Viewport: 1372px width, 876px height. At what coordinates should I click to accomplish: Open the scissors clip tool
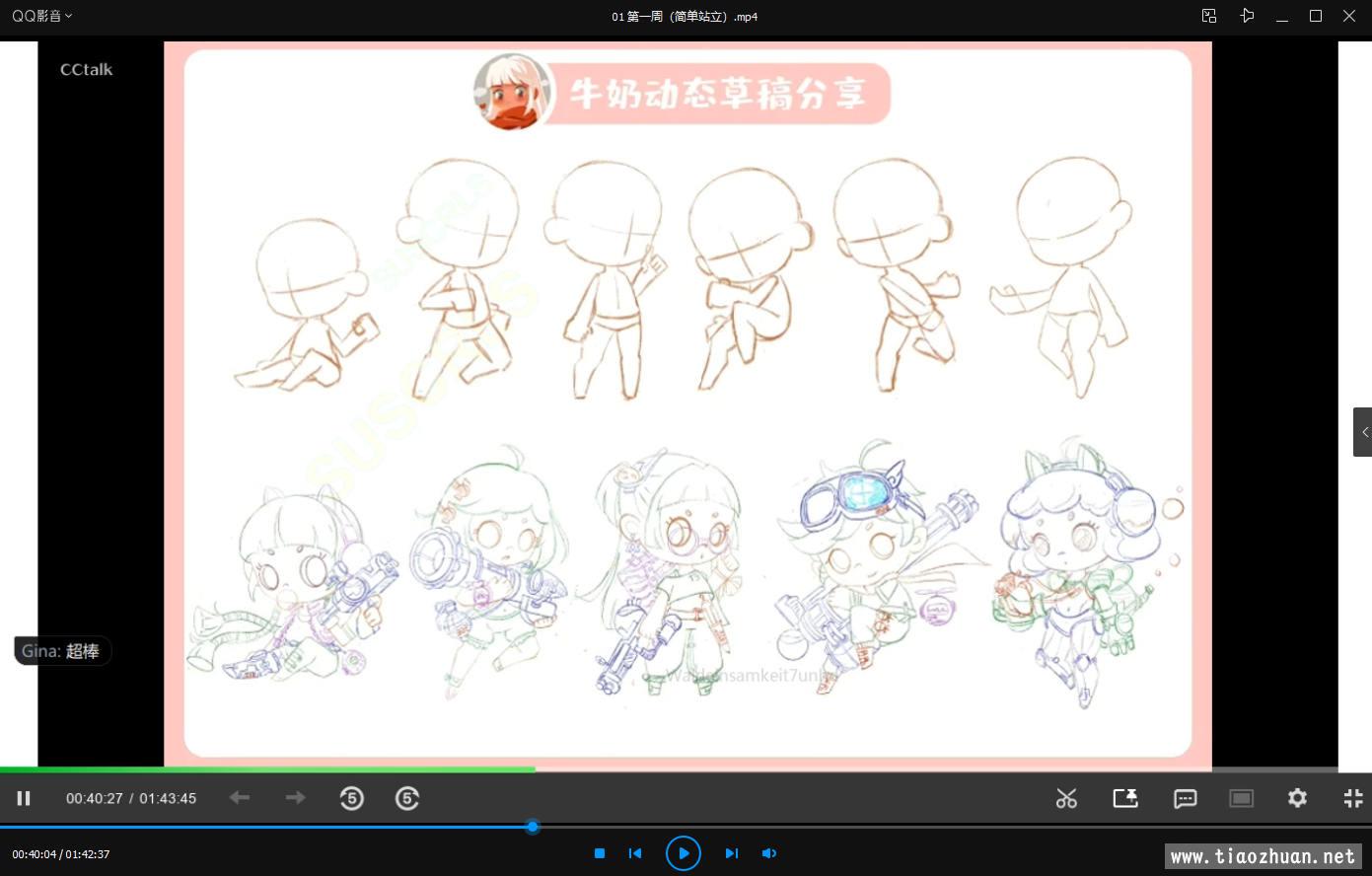[x=1066, y=798]
